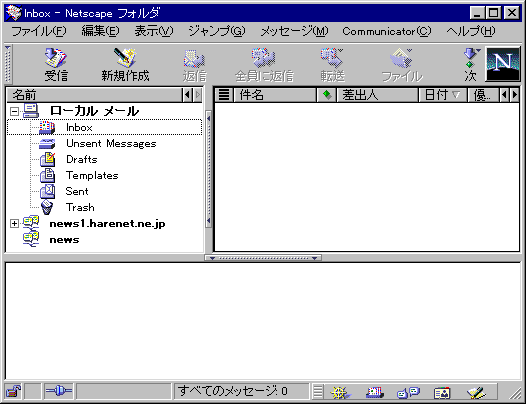Click the Inbox folder icon
The width and height of the screenshot is (526, 404).
47,128
